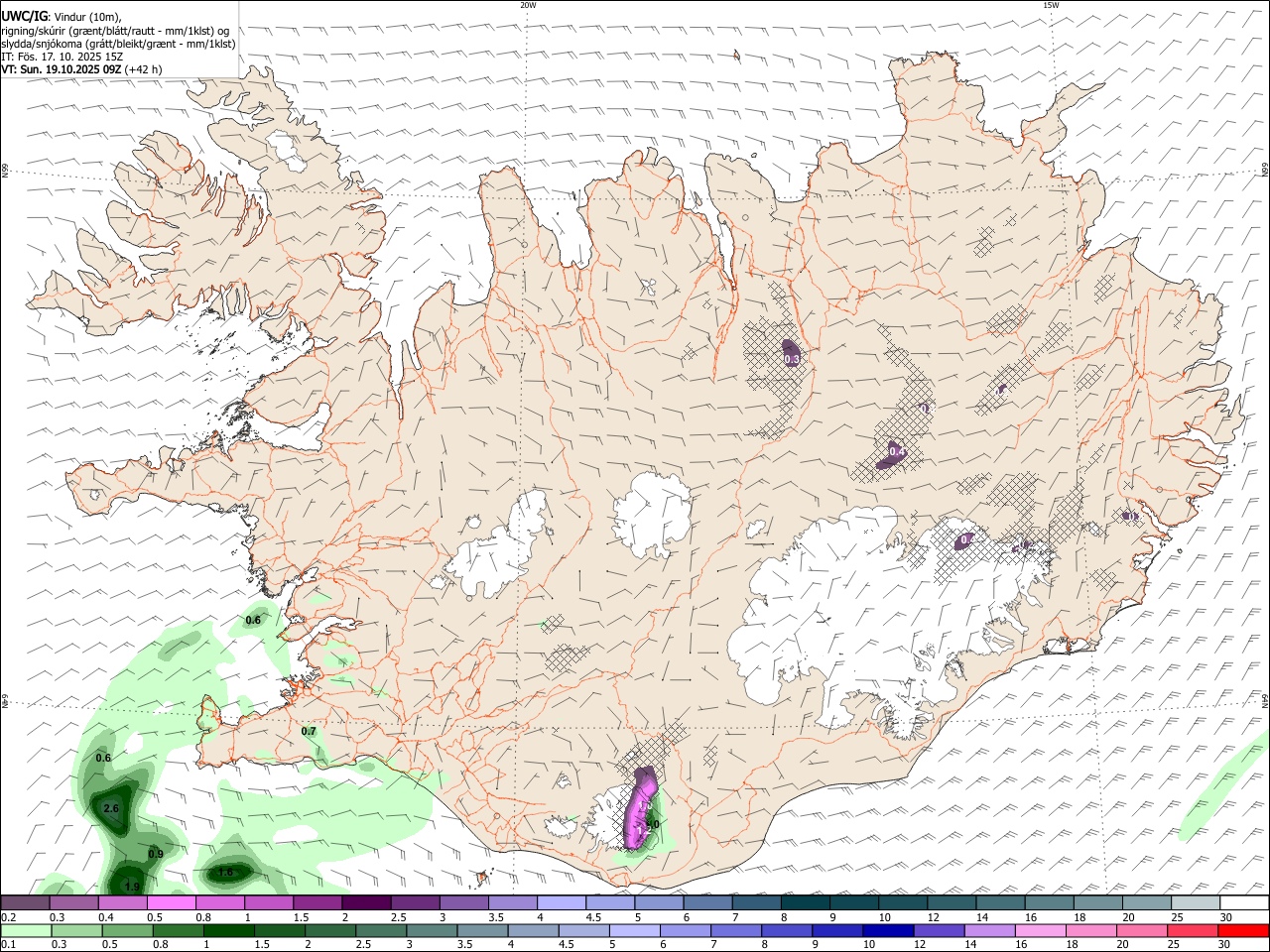1270x952 pixels.
Task: Click the UWC/IG Vindur (10m) title text
Action: (62, 17)
